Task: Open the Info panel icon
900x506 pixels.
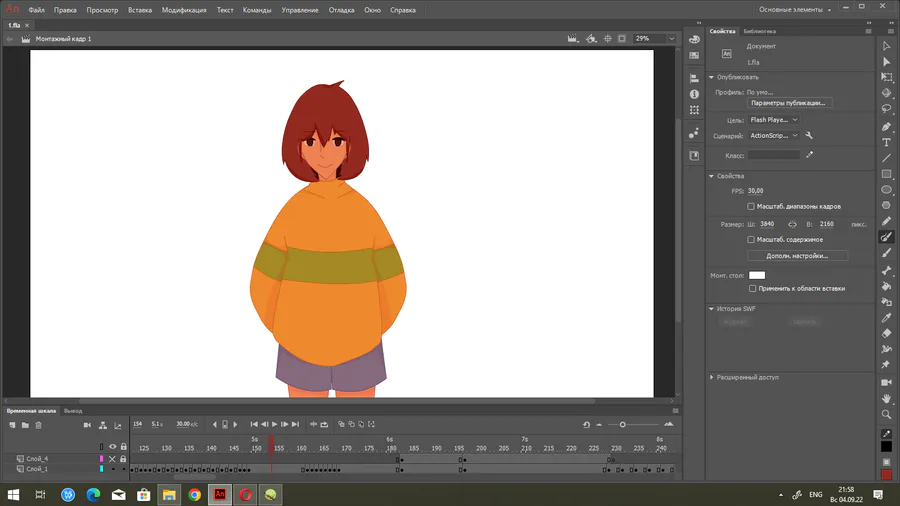Action: click(x=694, y=94)
